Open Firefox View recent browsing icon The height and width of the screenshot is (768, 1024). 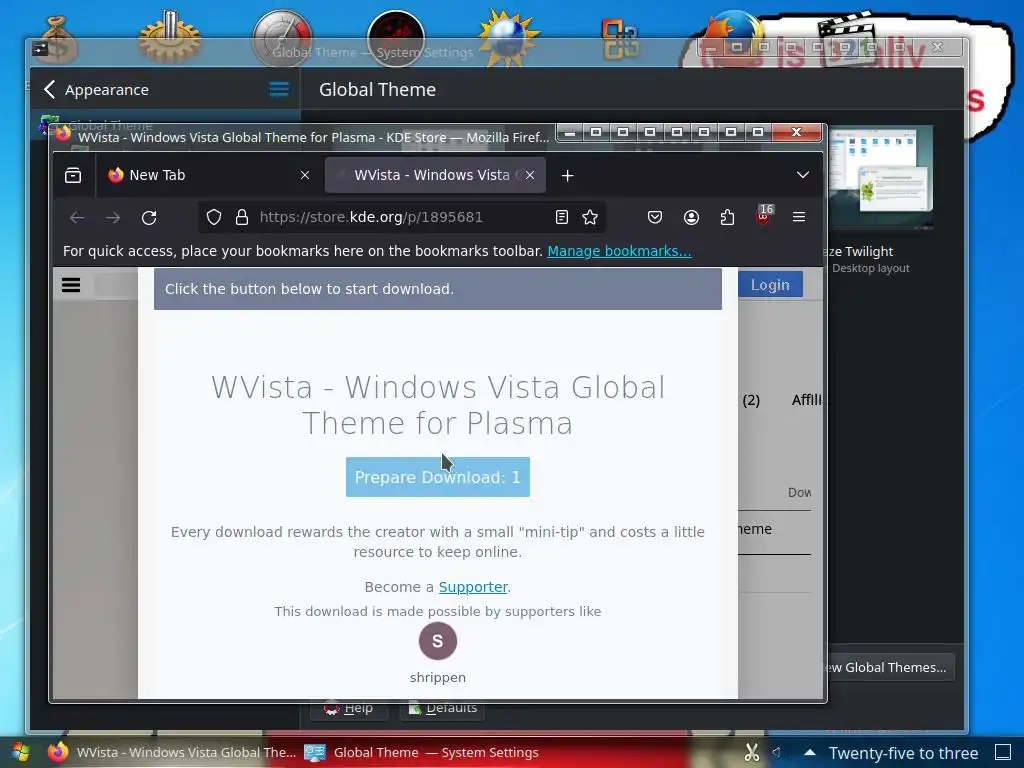pos(73,175)
